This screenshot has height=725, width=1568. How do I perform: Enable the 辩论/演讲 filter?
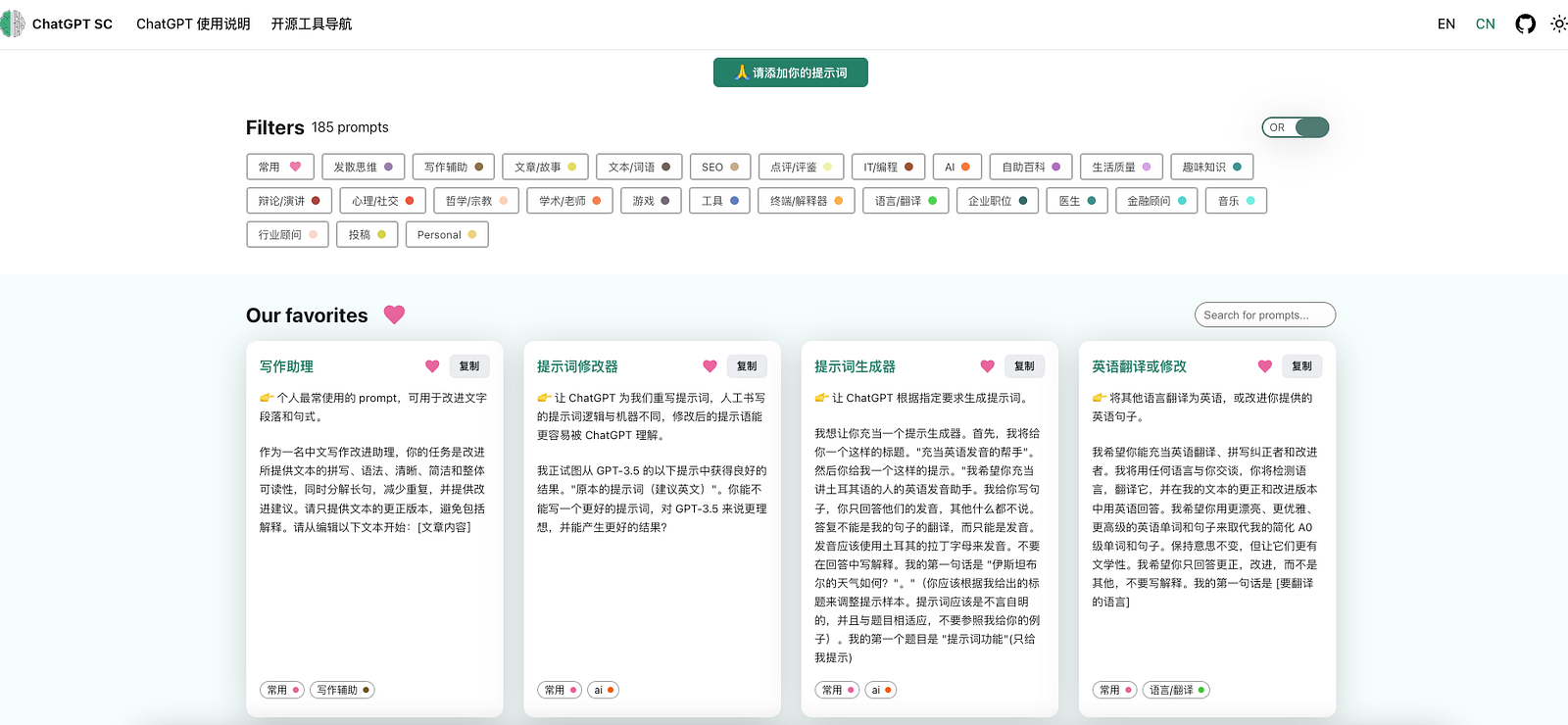[x=289, y=201]
